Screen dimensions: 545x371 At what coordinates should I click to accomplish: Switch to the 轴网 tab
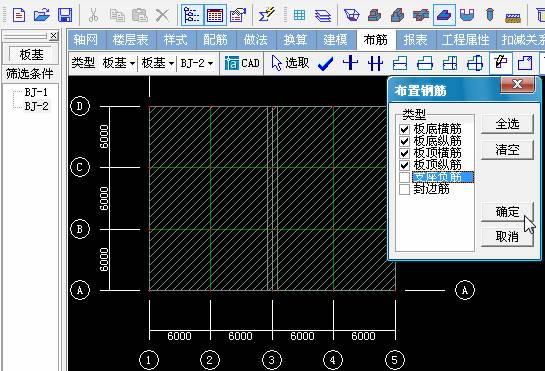(87, 40)
